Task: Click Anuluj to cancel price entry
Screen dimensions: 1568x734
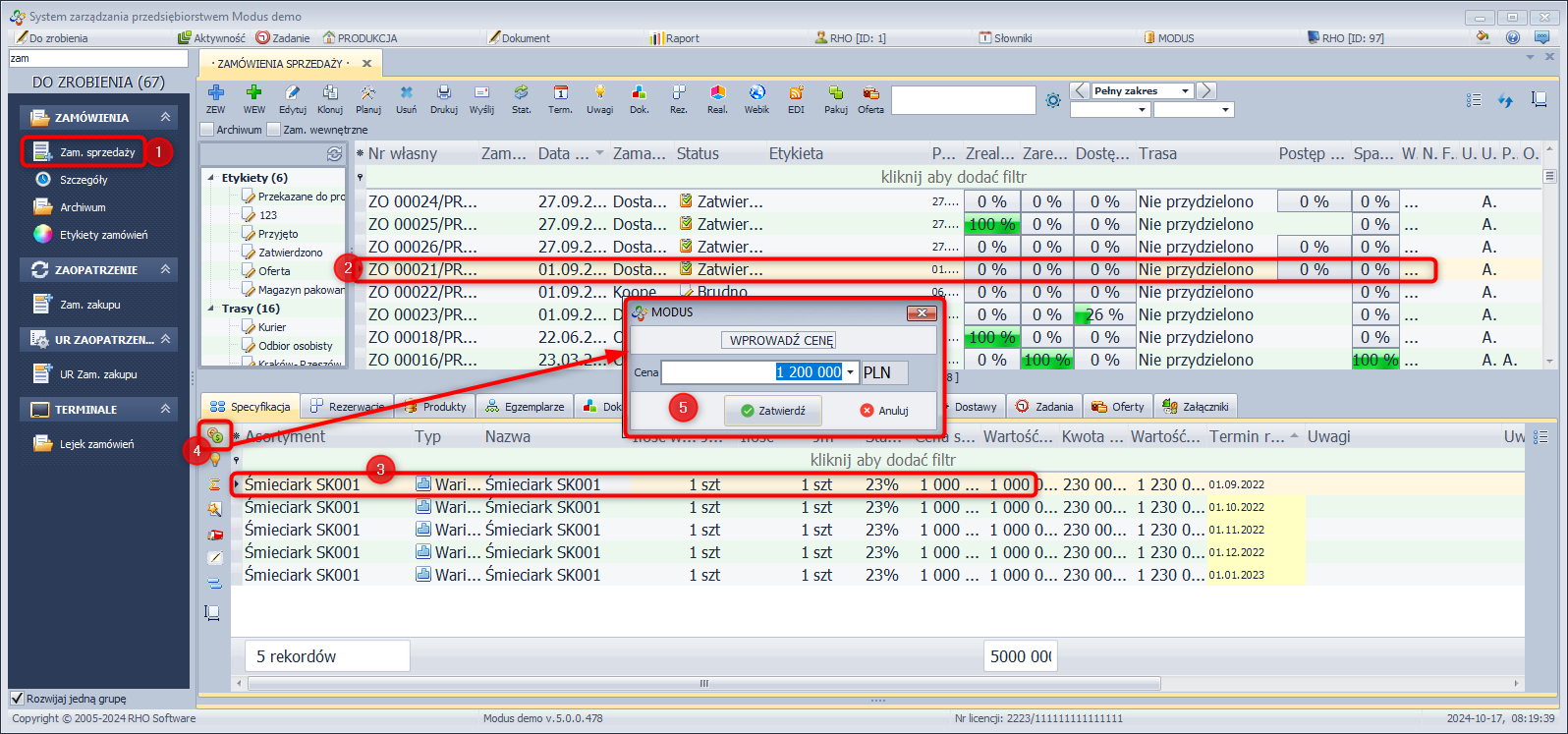Action: click(x=883, y=411)
